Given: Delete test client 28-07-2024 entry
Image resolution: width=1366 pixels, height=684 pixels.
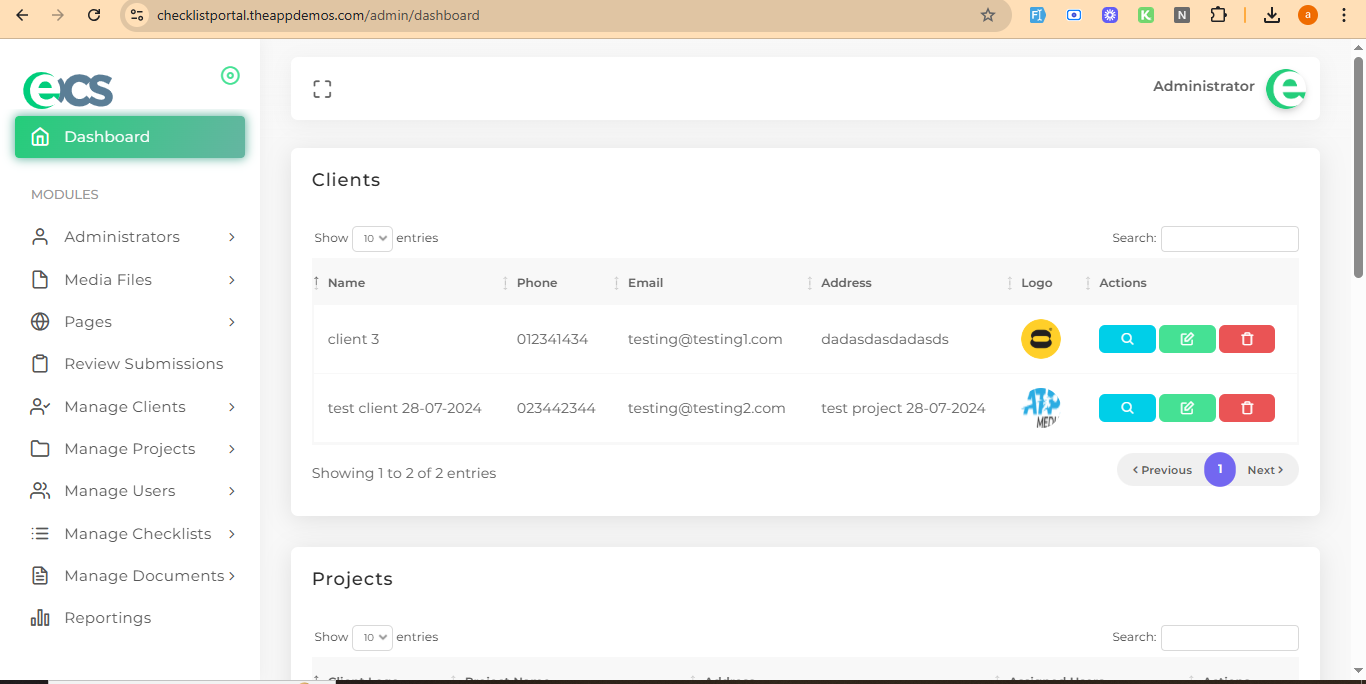Looking at the screenshot, I should point(1246,408).
